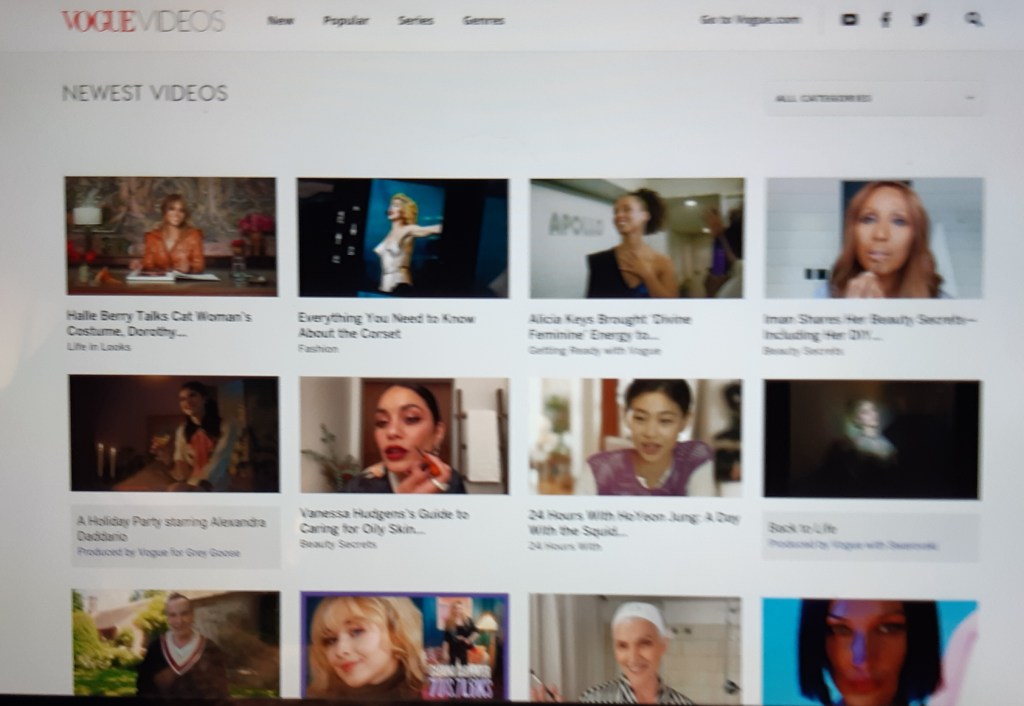Play the Alicia Keys video thumbnail

coord(636,238)
